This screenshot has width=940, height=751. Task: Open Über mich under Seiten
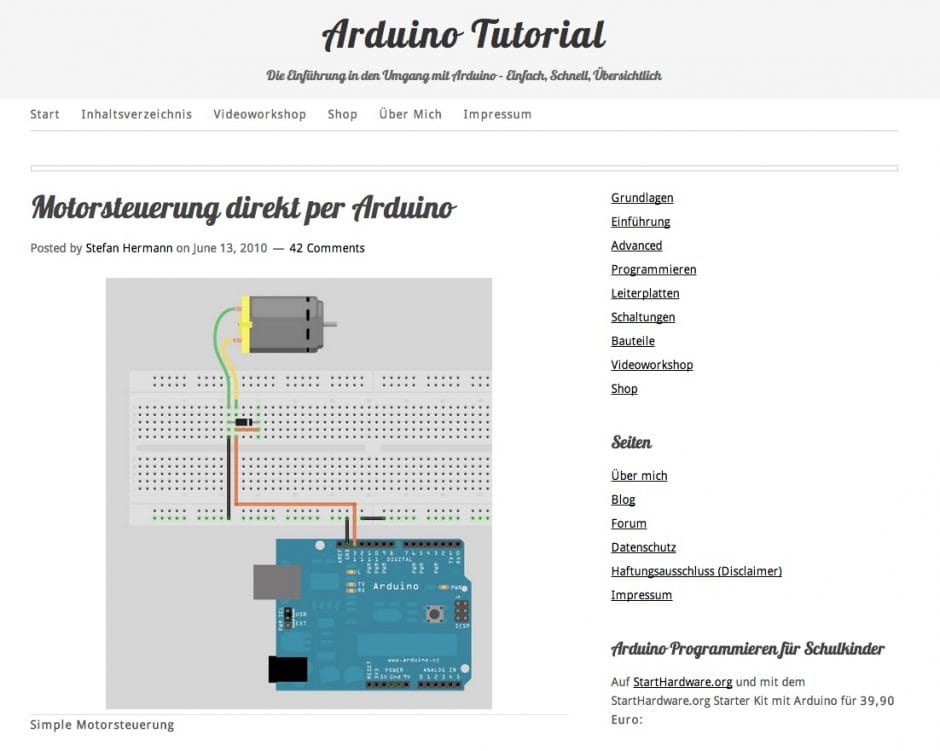click(639, 476)
